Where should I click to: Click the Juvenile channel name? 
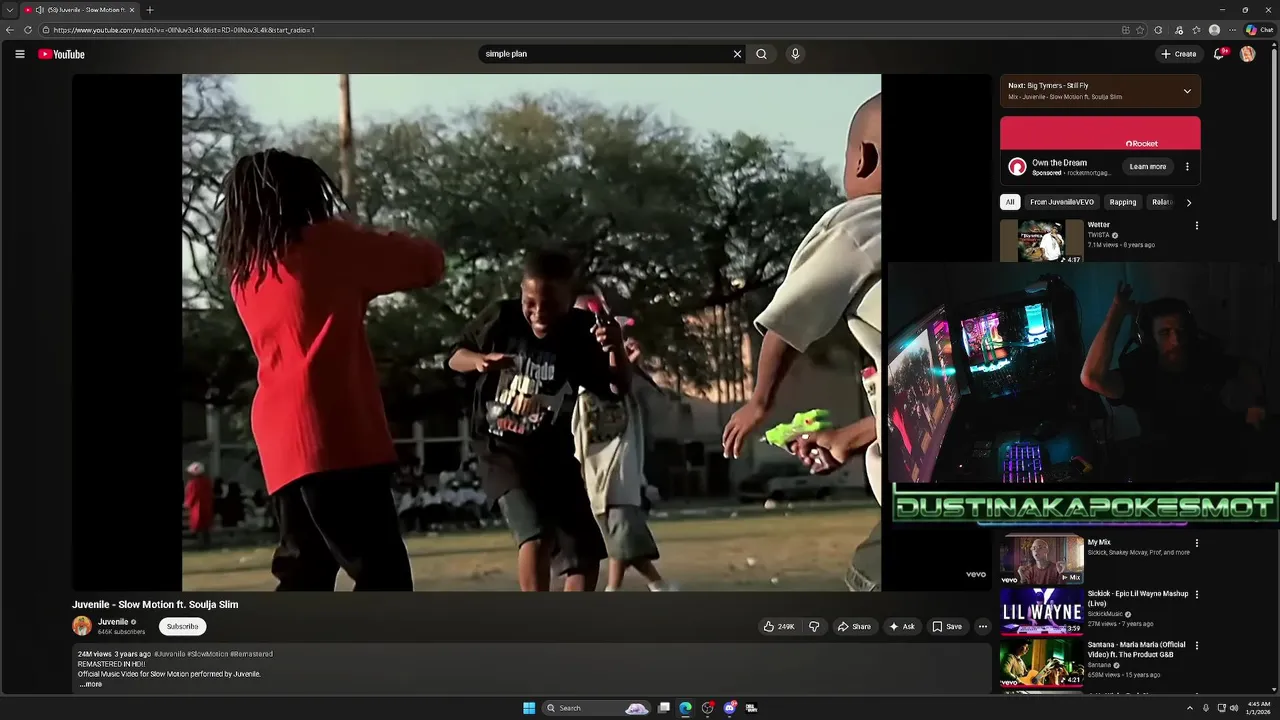(113, 622)
